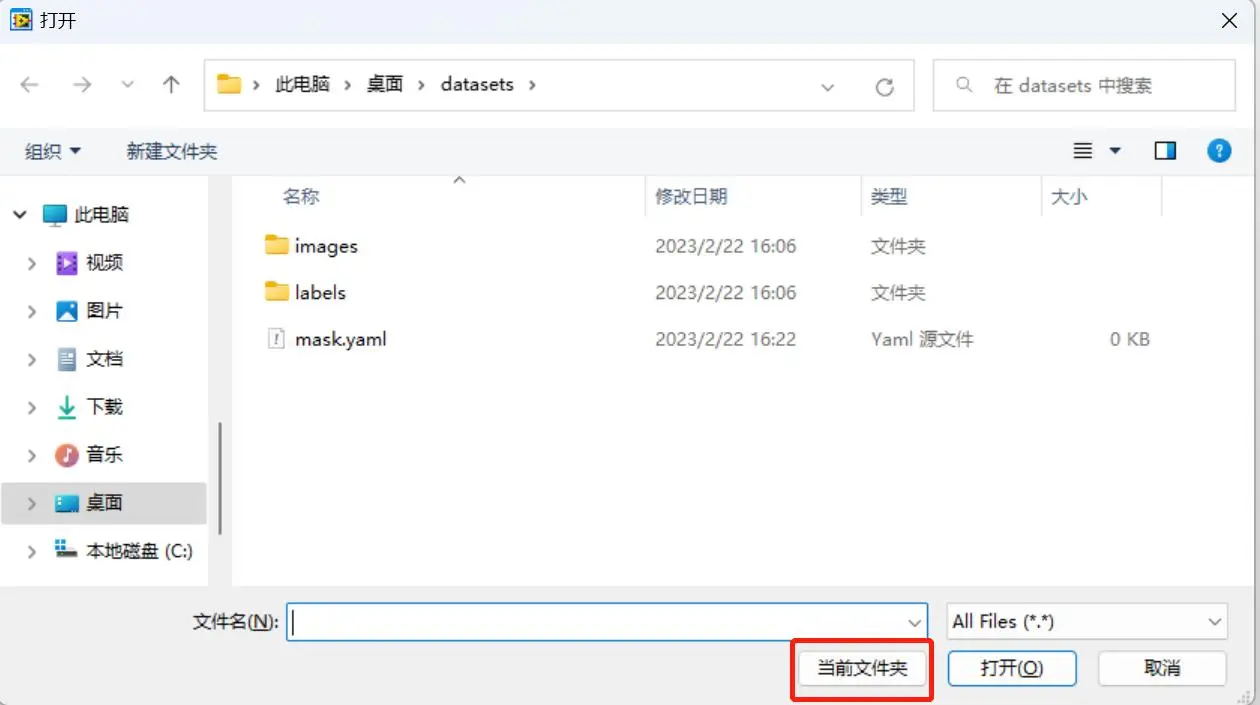Refresh the datasets folder view
This screenshot has width=1260, height=705.
click(884, 87)
